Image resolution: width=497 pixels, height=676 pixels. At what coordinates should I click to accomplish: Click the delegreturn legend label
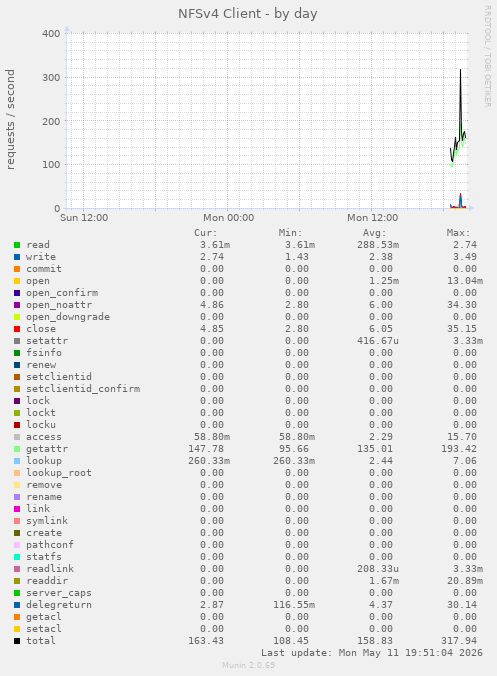point(59,605)
